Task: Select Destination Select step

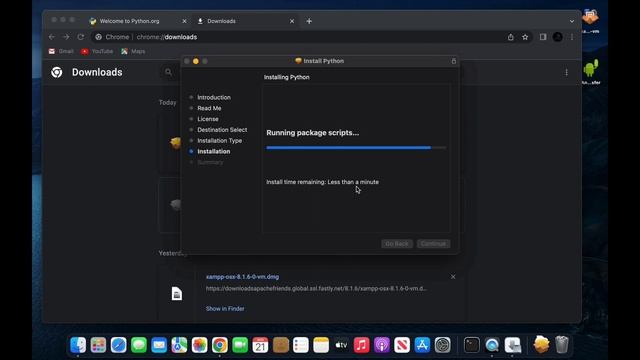Action: (222, 130)
